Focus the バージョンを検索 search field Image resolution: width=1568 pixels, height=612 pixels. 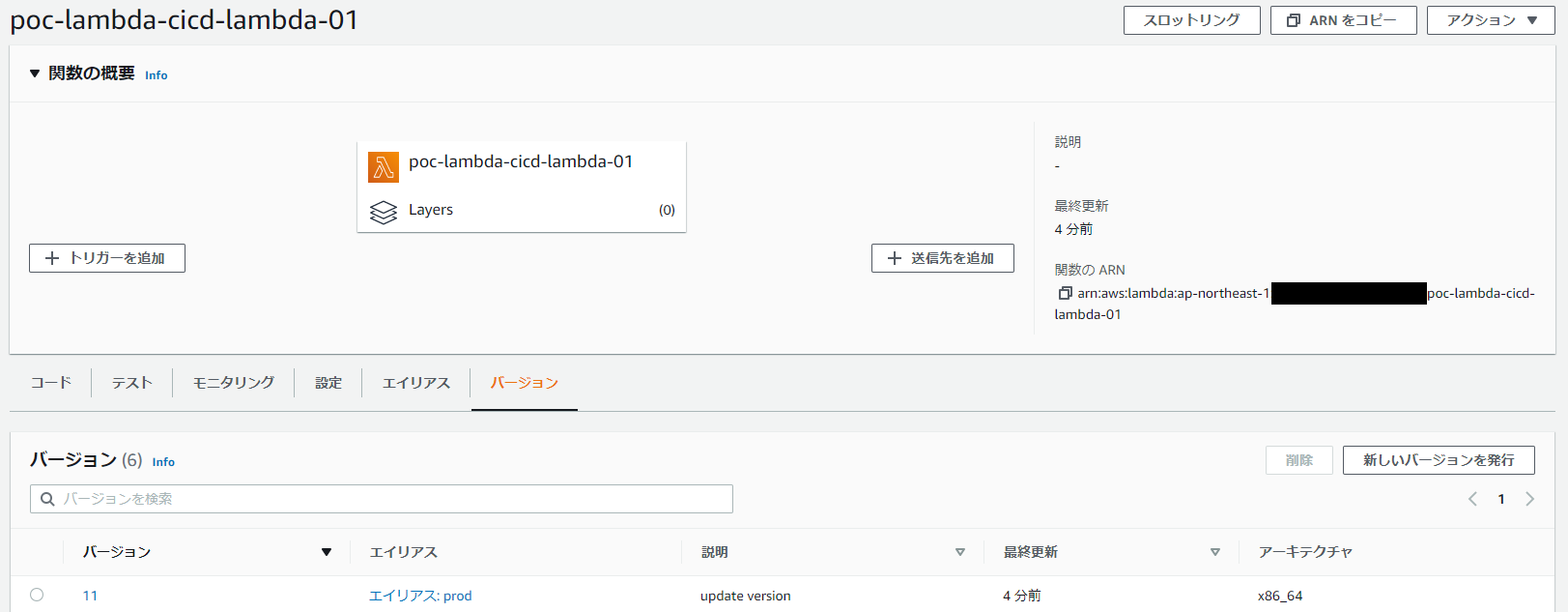tap(382, 499)
